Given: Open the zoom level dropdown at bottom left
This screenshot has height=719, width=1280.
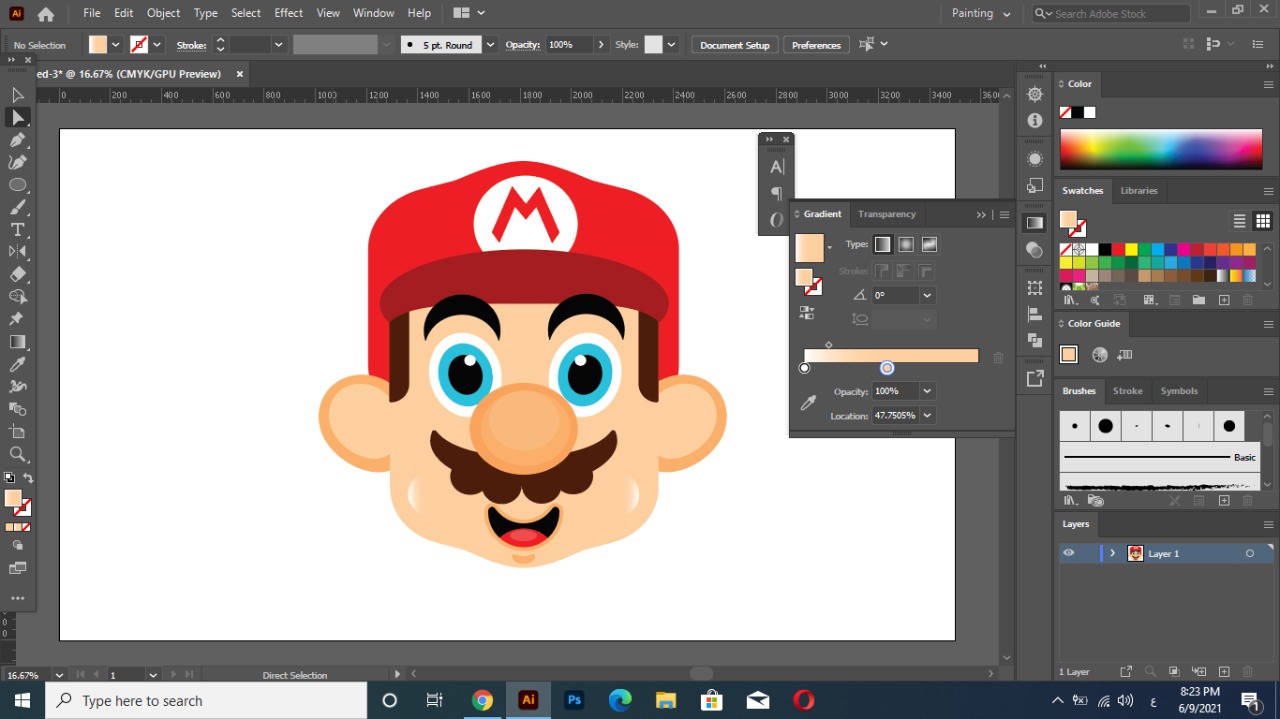Looking at the screenshot, I should 60,675.
